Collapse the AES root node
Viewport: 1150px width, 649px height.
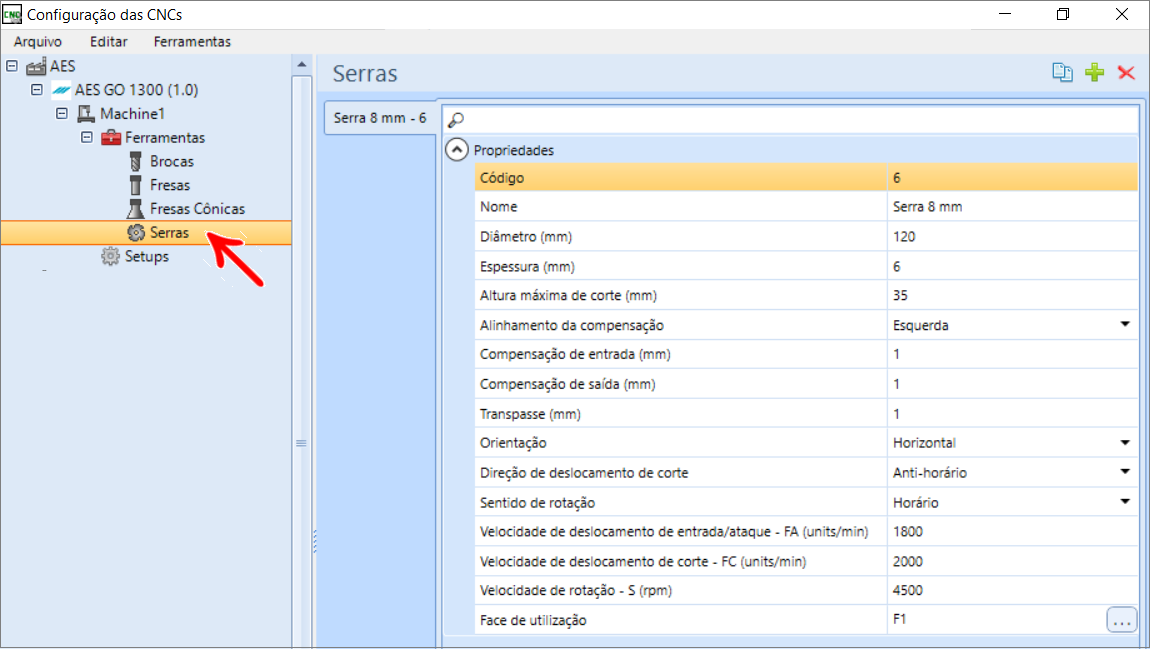pyautogui.click(x=12, y=66)
